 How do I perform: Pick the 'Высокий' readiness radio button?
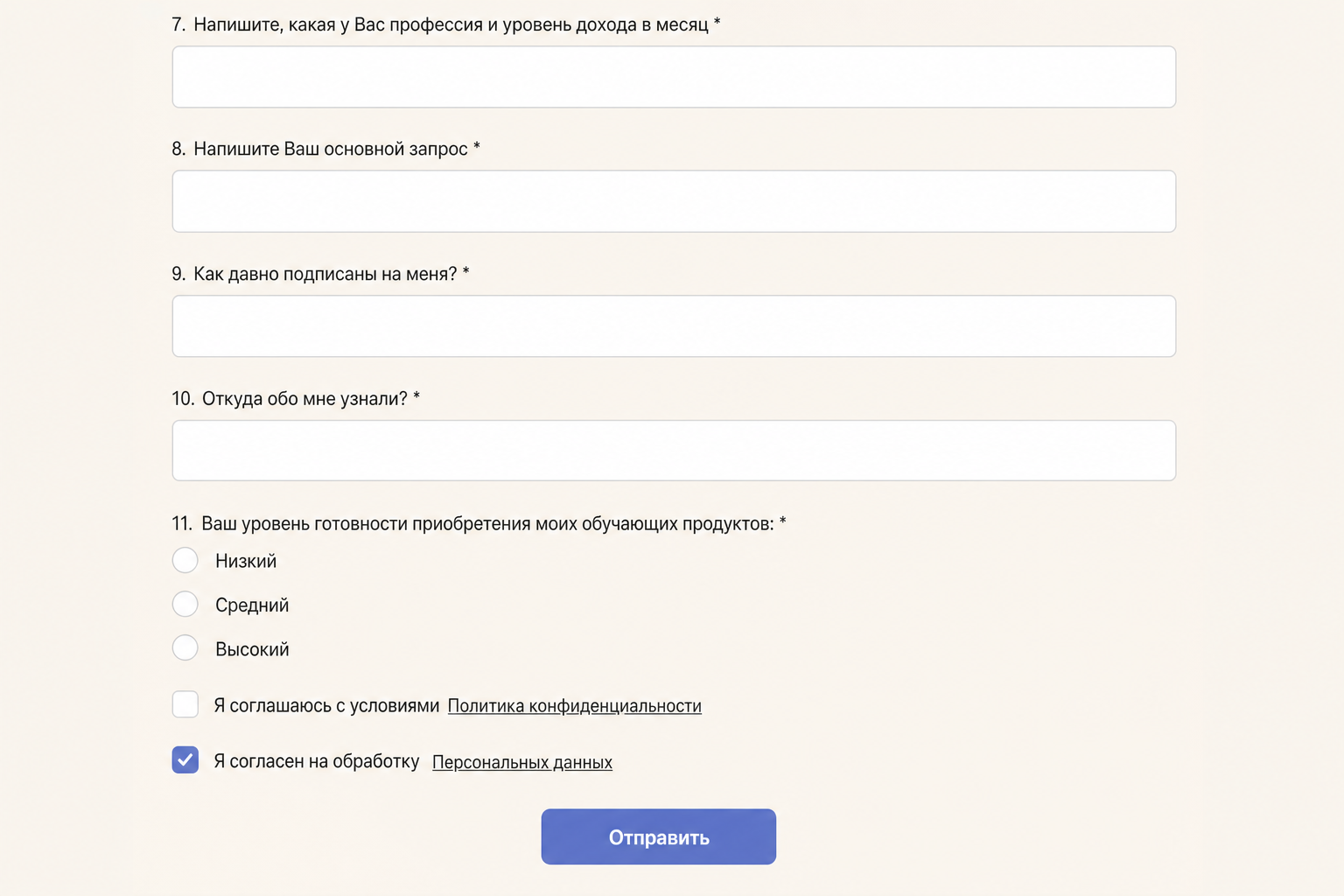pos(185,647)
